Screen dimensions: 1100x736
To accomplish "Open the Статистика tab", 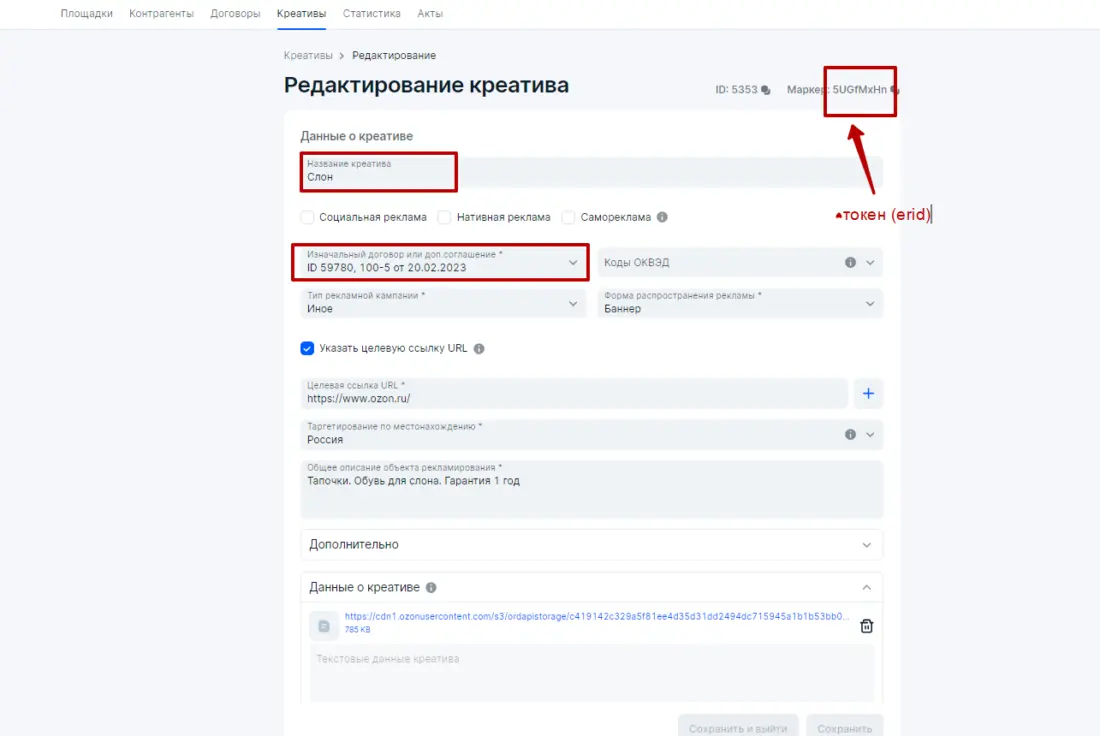I will click(372, 13).
